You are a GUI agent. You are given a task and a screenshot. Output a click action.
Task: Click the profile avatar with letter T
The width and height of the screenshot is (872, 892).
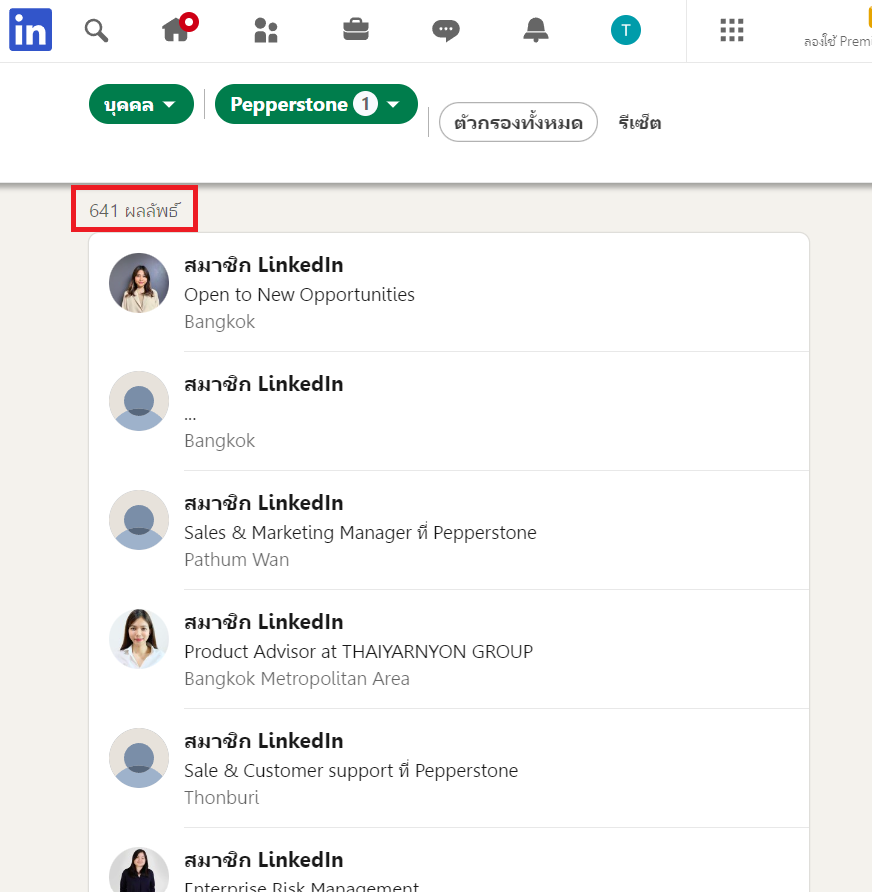point(626,31)
